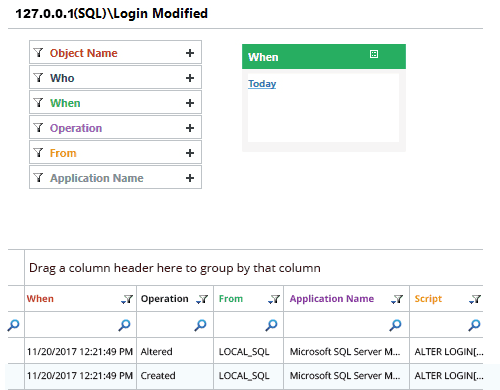
Task: Click the search magnifier in the Operation filter cell
Action: coord(200,325)
